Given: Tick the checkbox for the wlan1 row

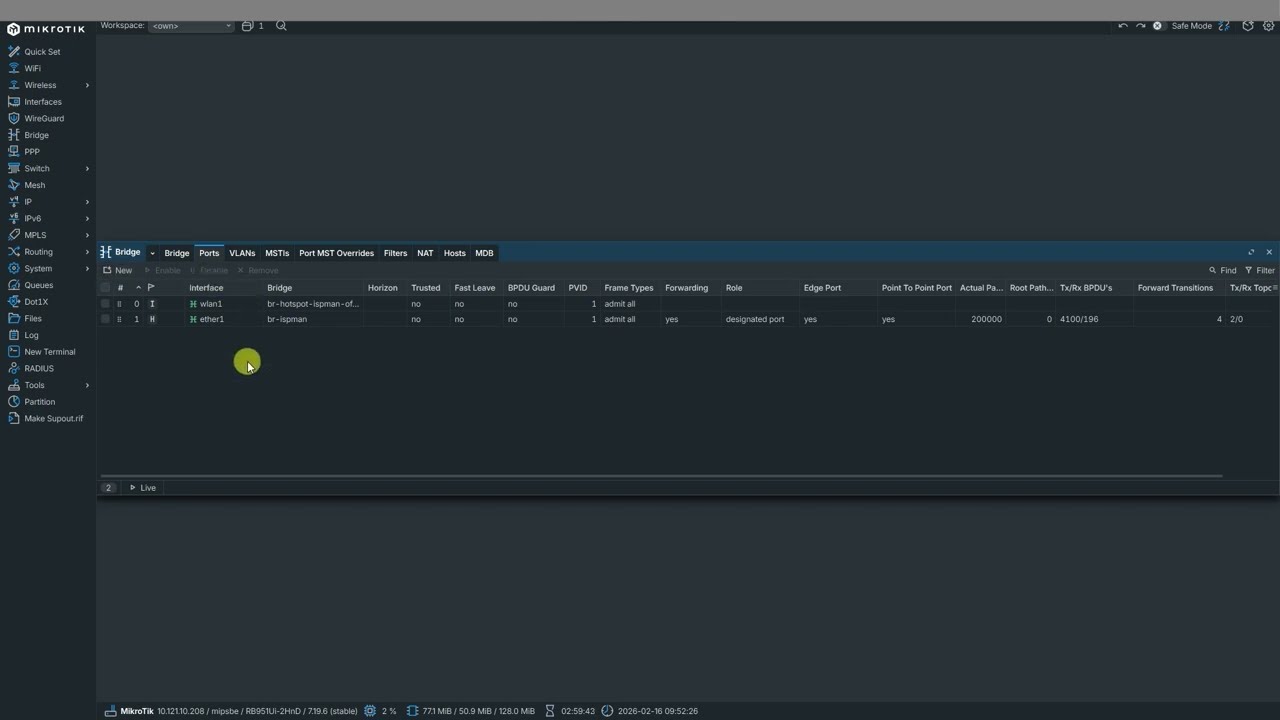Looking at the screenshot, I should click(x=105, y=304).
